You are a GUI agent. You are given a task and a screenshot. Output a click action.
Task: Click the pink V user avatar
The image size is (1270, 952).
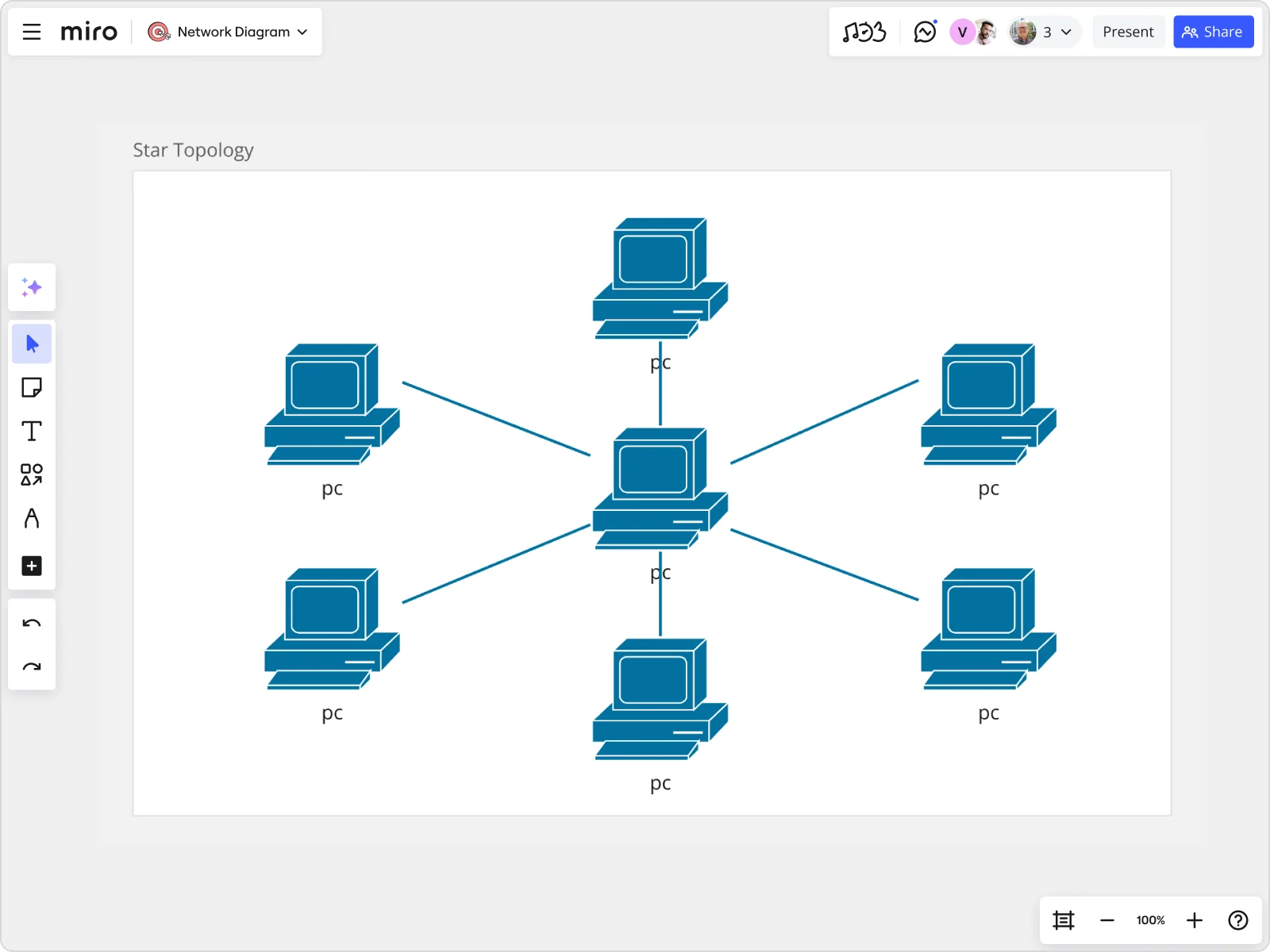coord(962,32)
